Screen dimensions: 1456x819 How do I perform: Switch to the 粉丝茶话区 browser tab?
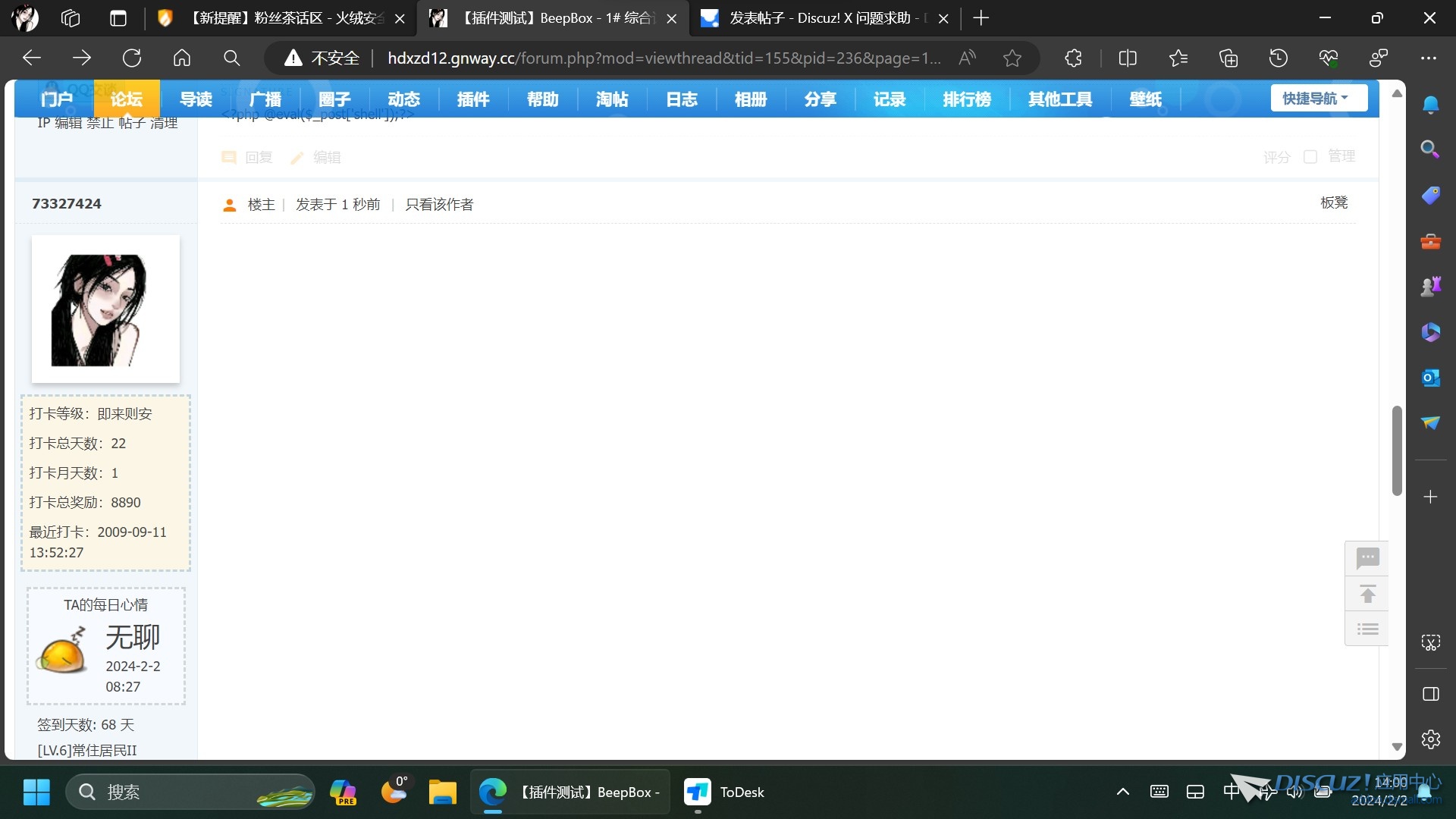coord(281,18)
